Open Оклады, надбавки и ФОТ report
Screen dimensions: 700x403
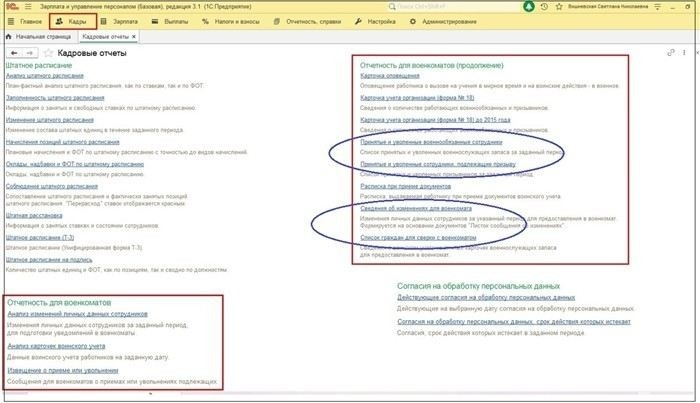tap(75, 164)
